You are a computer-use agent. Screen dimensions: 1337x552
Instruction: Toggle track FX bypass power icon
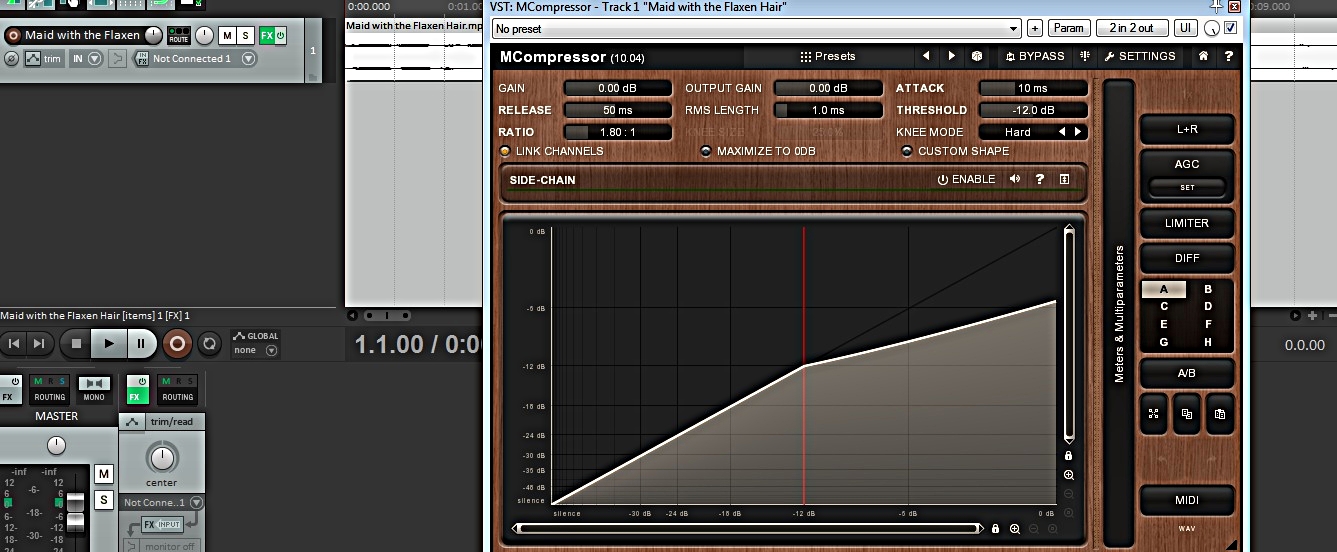(280, 36)
